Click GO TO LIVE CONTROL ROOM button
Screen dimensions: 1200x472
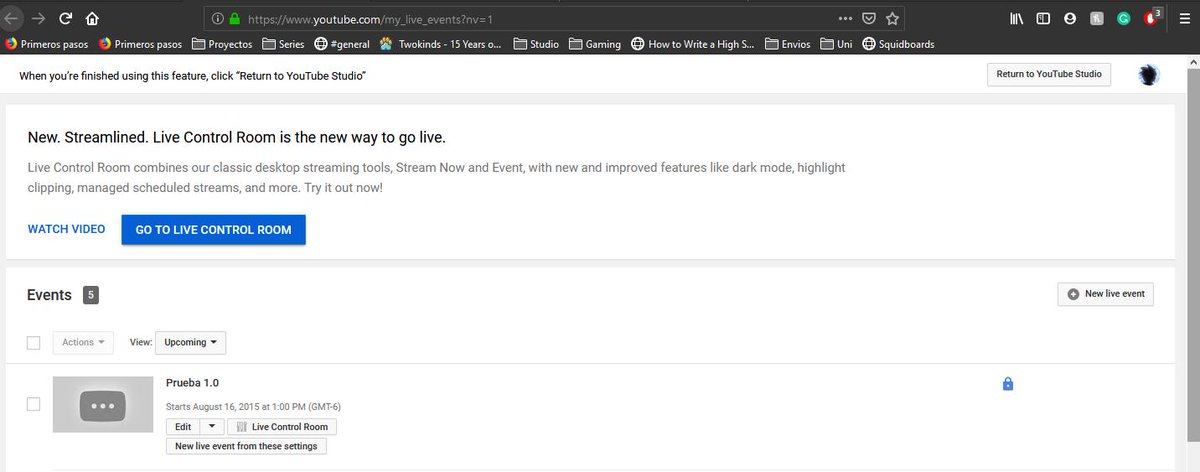point(214,230)
